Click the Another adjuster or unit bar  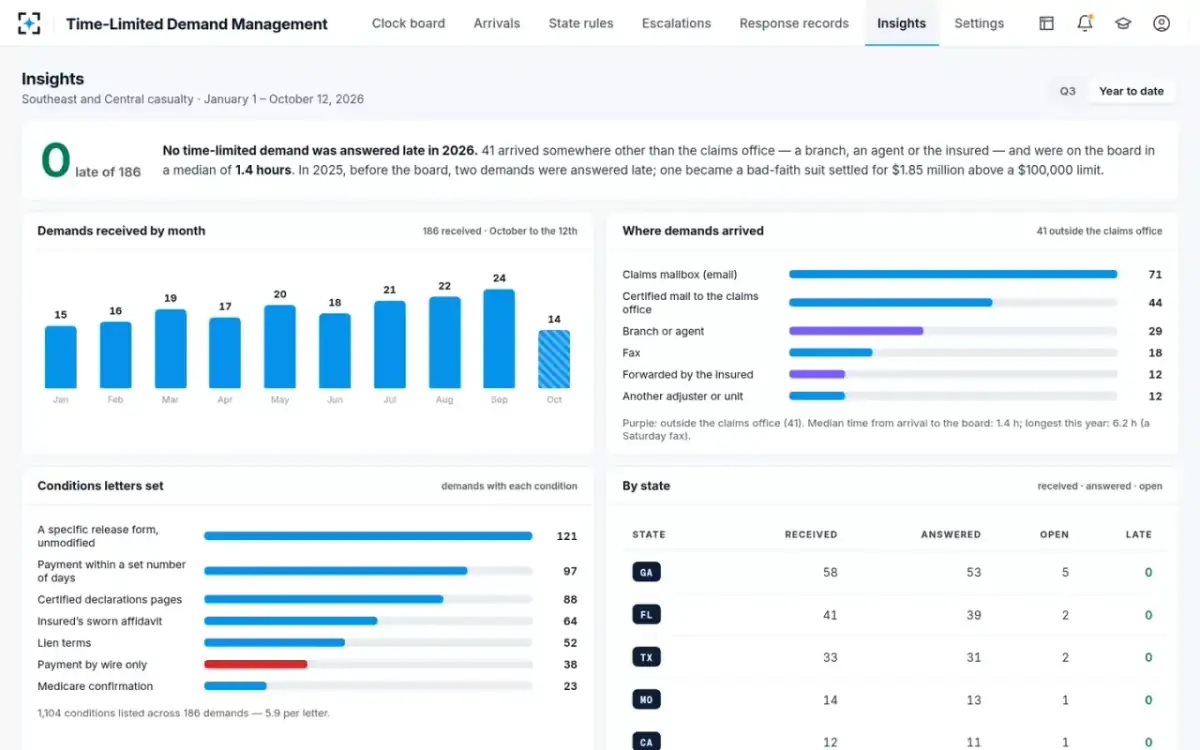click(x=817, y=396)
